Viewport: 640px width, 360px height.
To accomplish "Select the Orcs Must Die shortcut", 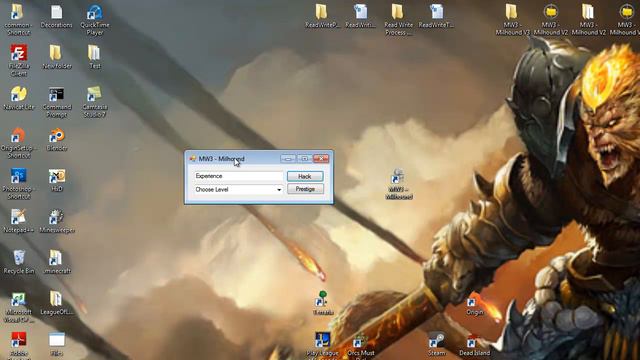I will tap(360, 346).
